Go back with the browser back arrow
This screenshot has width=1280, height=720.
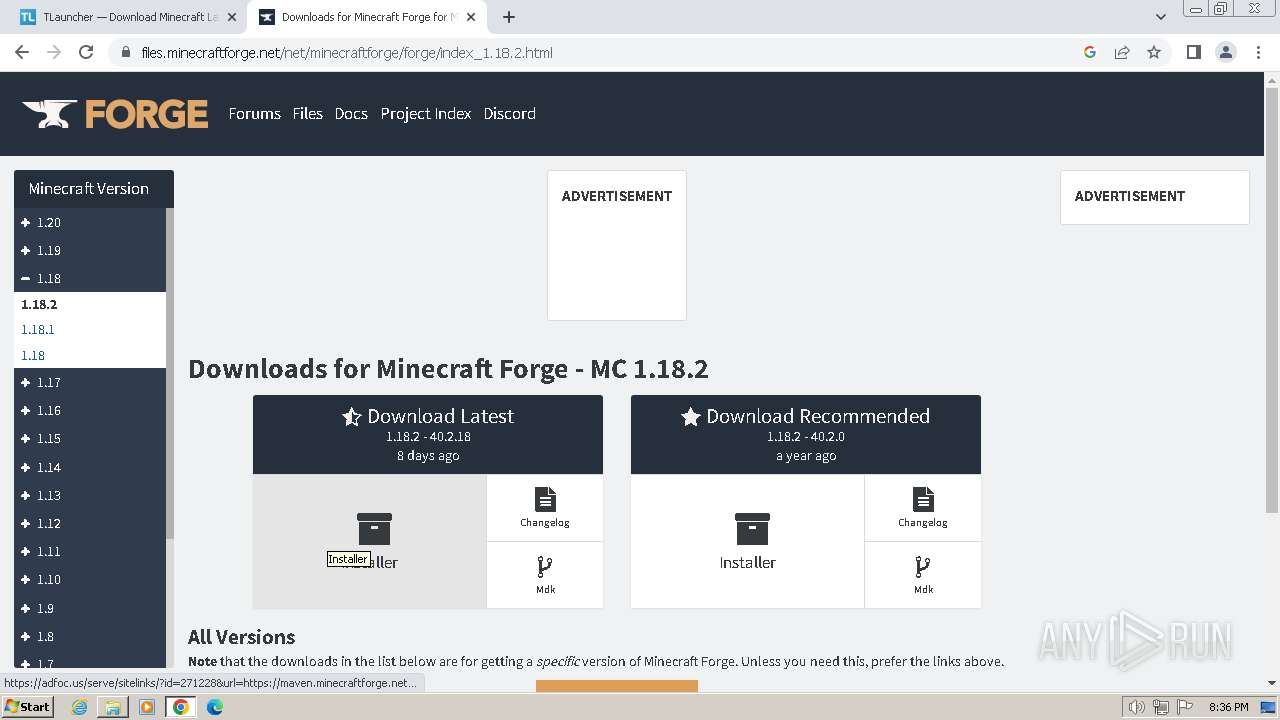22,52
